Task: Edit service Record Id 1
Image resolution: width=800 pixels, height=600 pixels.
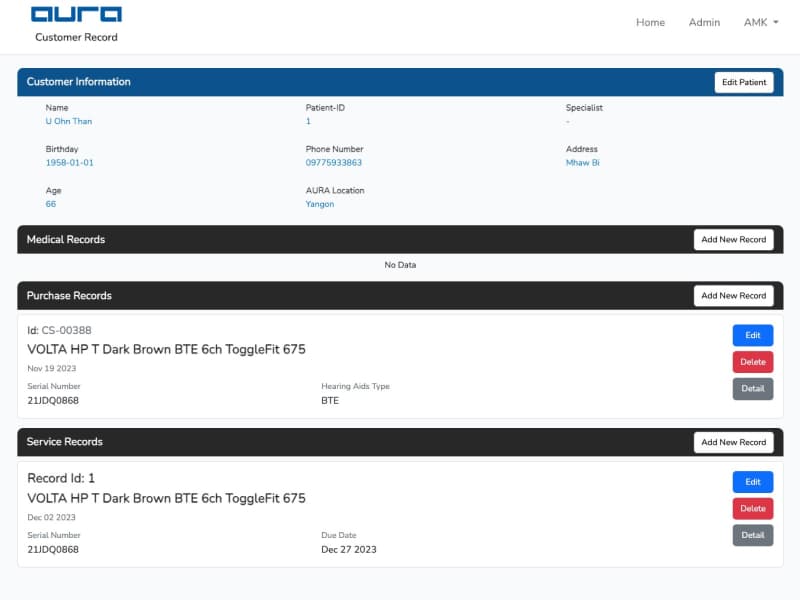Action: click(752, 482)
